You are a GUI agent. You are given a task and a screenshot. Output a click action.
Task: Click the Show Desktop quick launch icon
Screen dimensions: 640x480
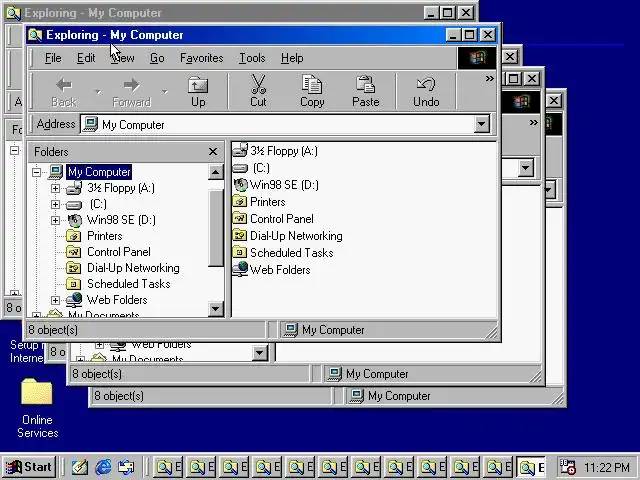80,467
